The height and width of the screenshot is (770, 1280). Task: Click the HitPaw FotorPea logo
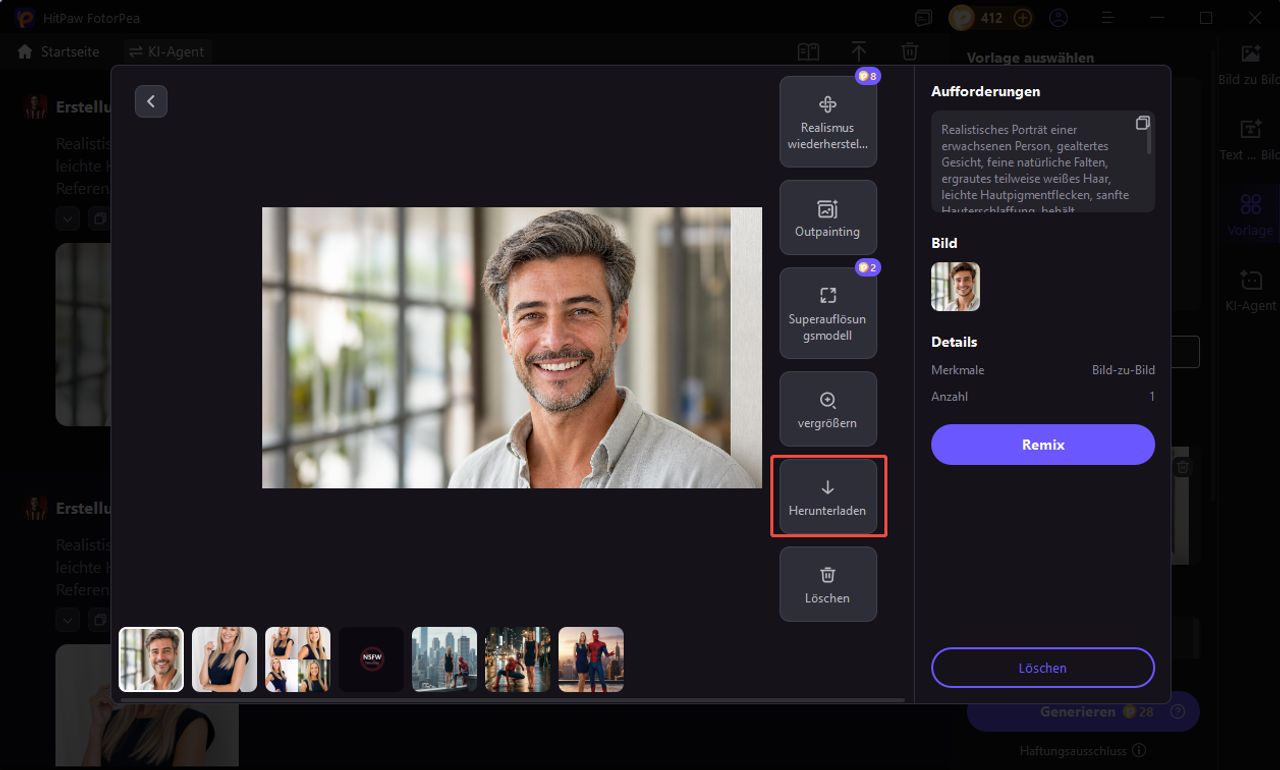tap(25, 18)
